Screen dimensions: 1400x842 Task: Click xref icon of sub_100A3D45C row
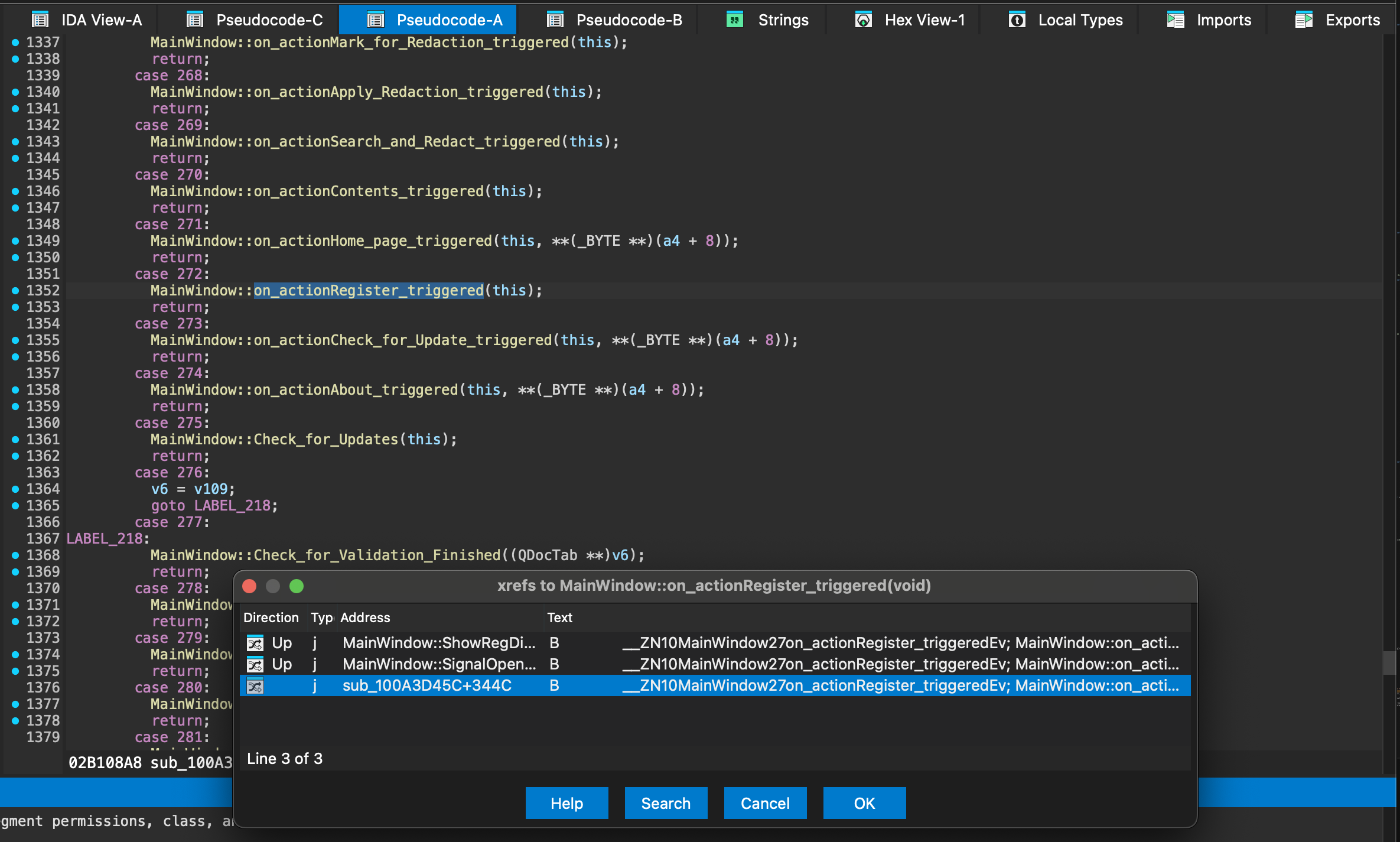(255, 686)
